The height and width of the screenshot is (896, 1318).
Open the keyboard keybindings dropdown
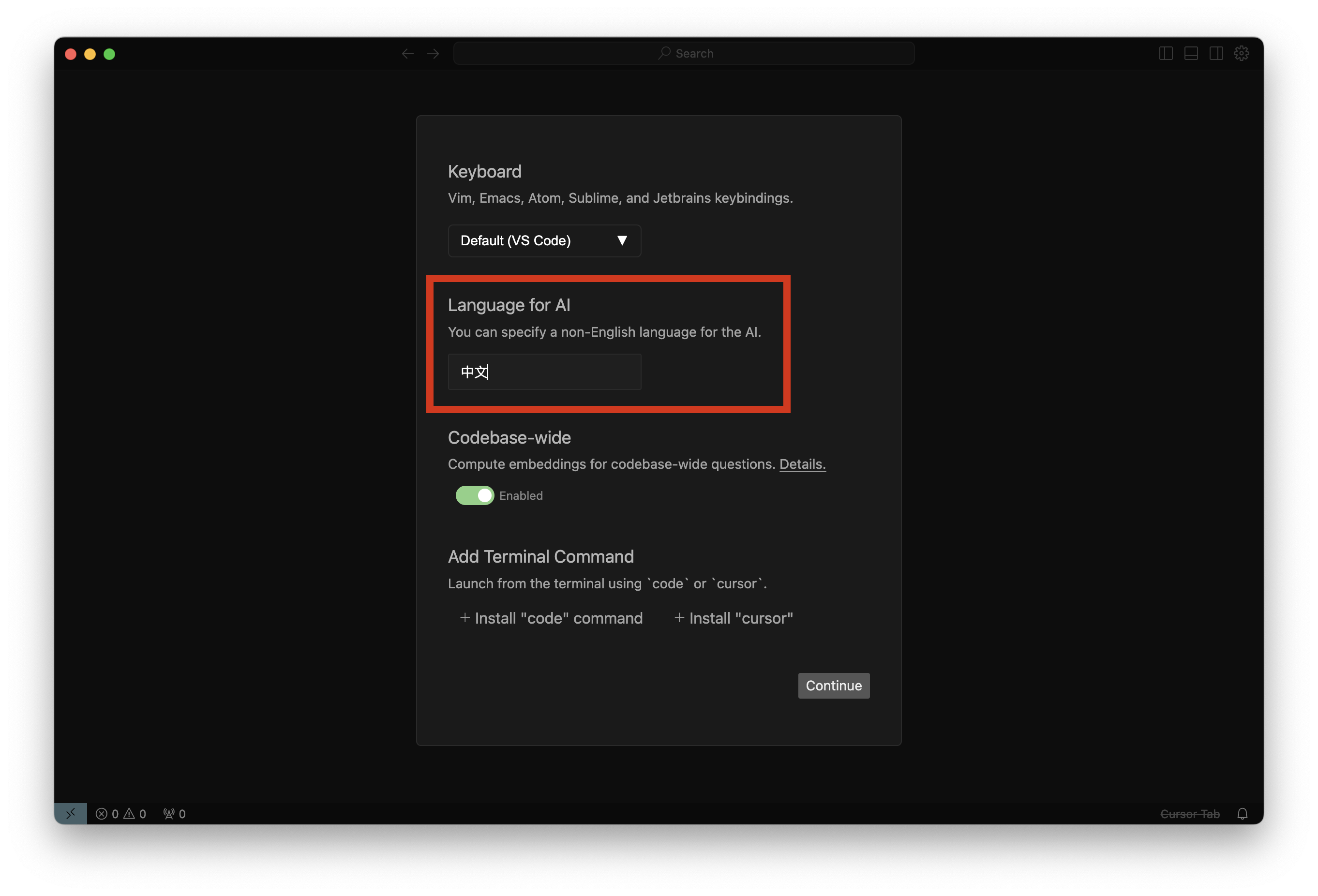(x=544, y=240)
